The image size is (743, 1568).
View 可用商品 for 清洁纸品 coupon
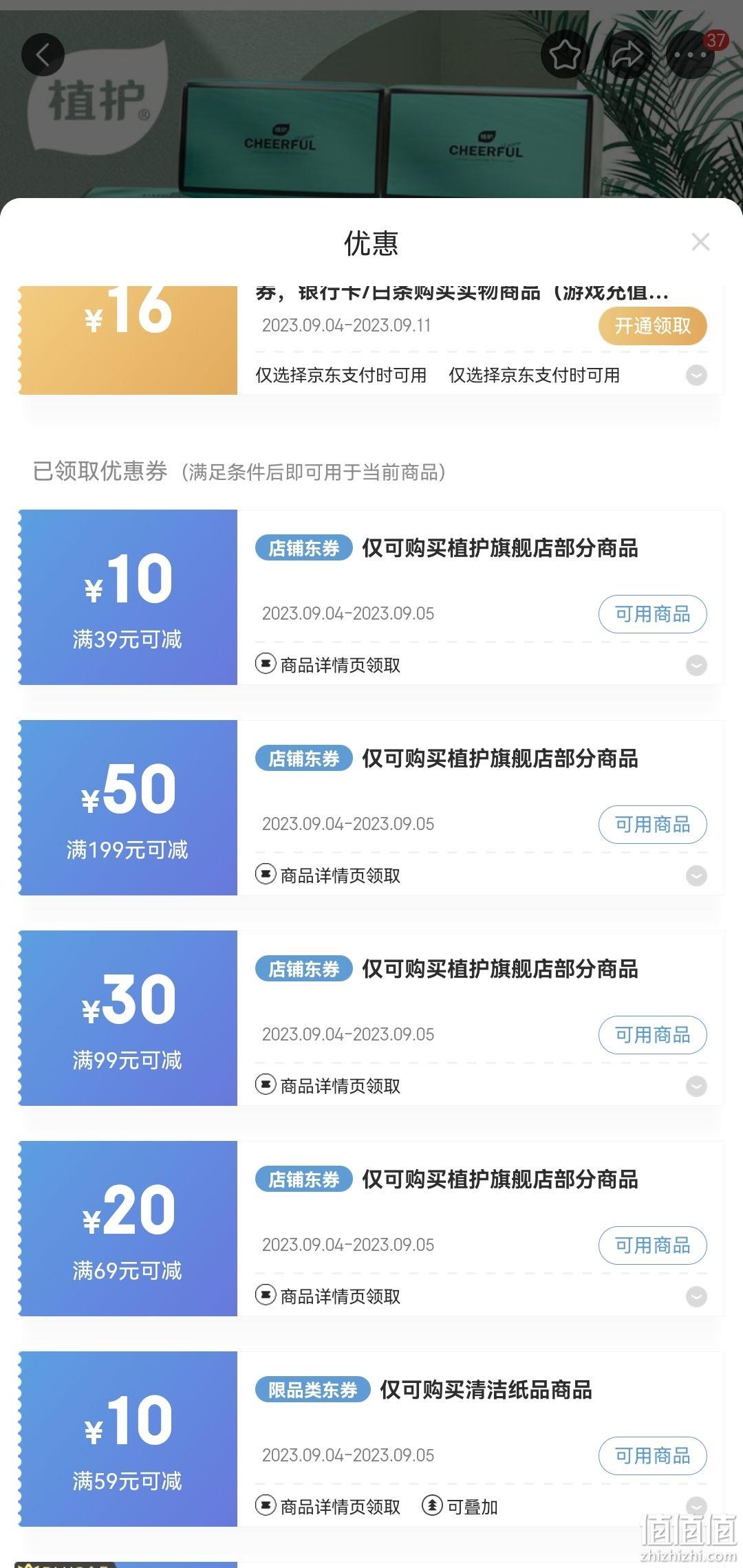tap(652, 1456)
